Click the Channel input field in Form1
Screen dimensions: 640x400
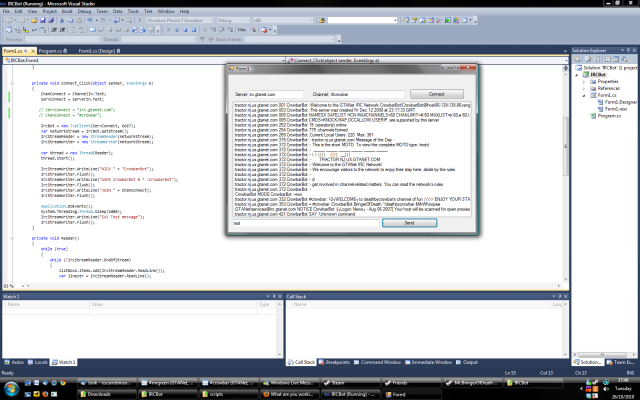(x=367, y=94)
